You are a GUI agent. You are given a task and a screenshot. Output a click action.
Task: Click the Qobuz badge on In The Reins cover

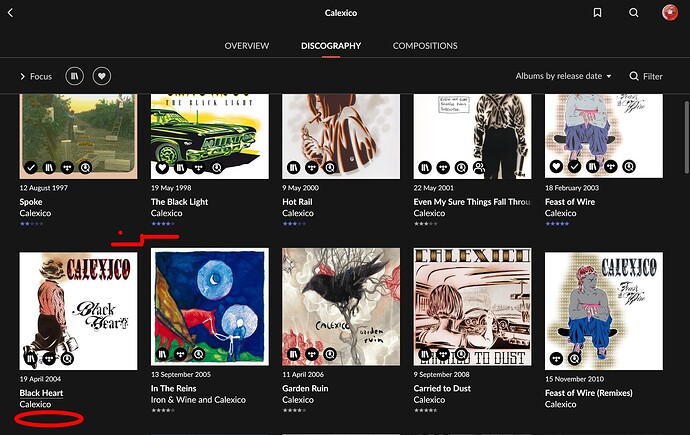(x=198, y=354)
